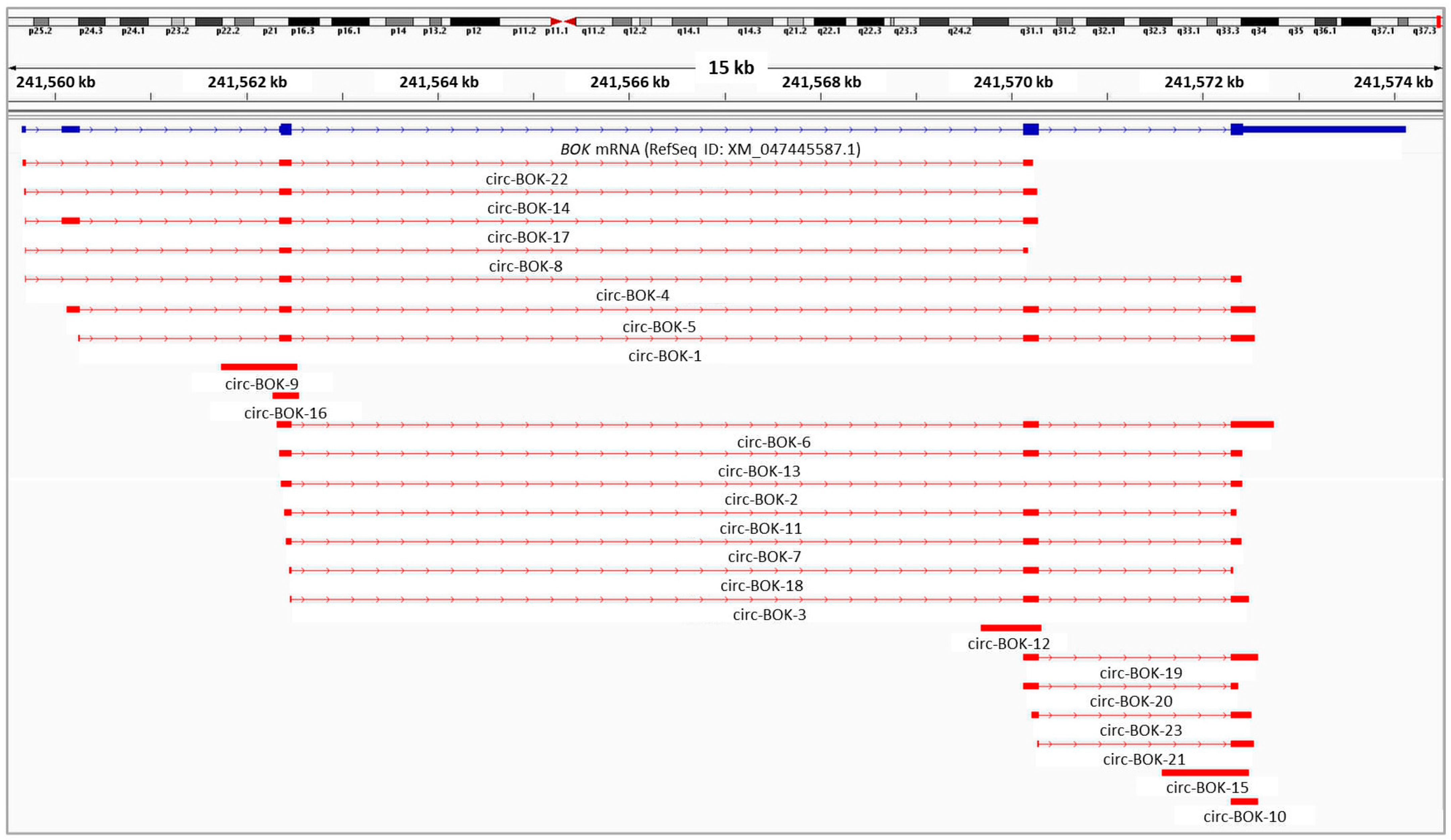
Task: Select the circ-BOK-3 track label
Action: click(x=769, y=615)
